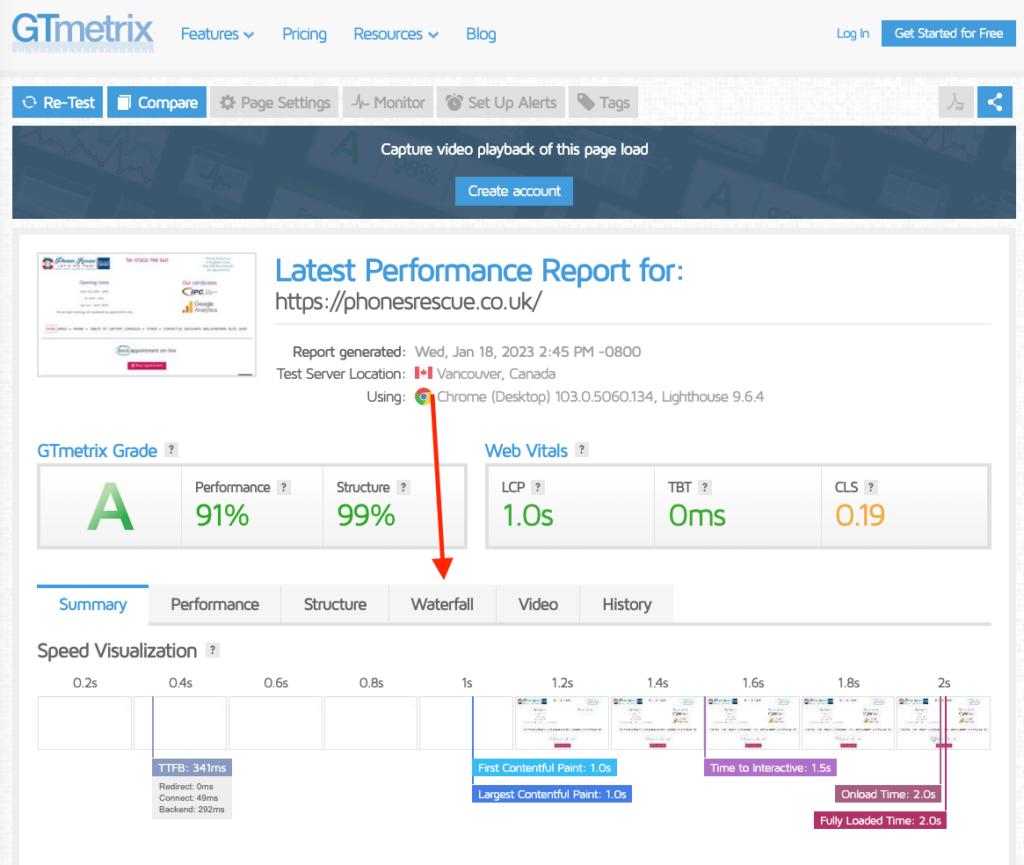Click the Compare button
Viewport: 1024px width, 865px height.
[157, 102]
